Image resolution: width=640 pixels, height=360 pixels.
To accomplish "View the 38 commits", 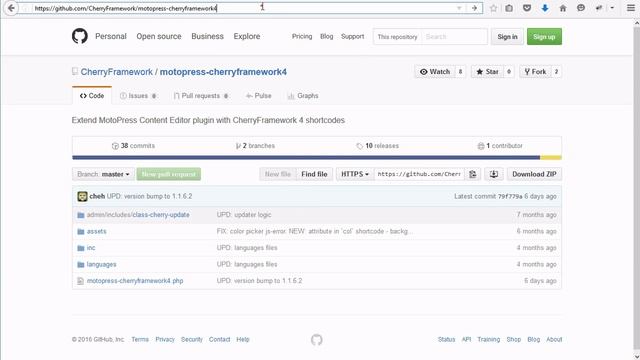I will point(133,146).
